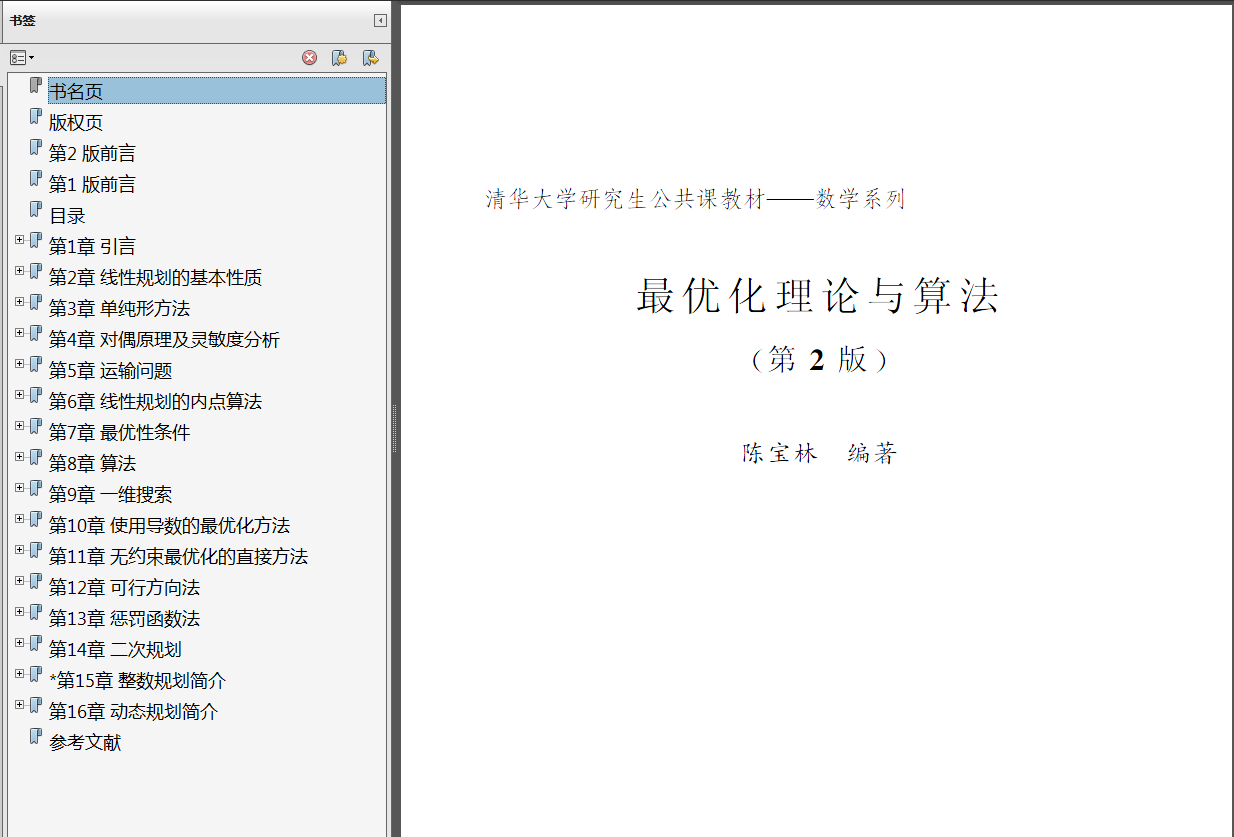Expand the 第8章 算法 bookmark
1234x837 pixels.
click(x=19, y=457)
